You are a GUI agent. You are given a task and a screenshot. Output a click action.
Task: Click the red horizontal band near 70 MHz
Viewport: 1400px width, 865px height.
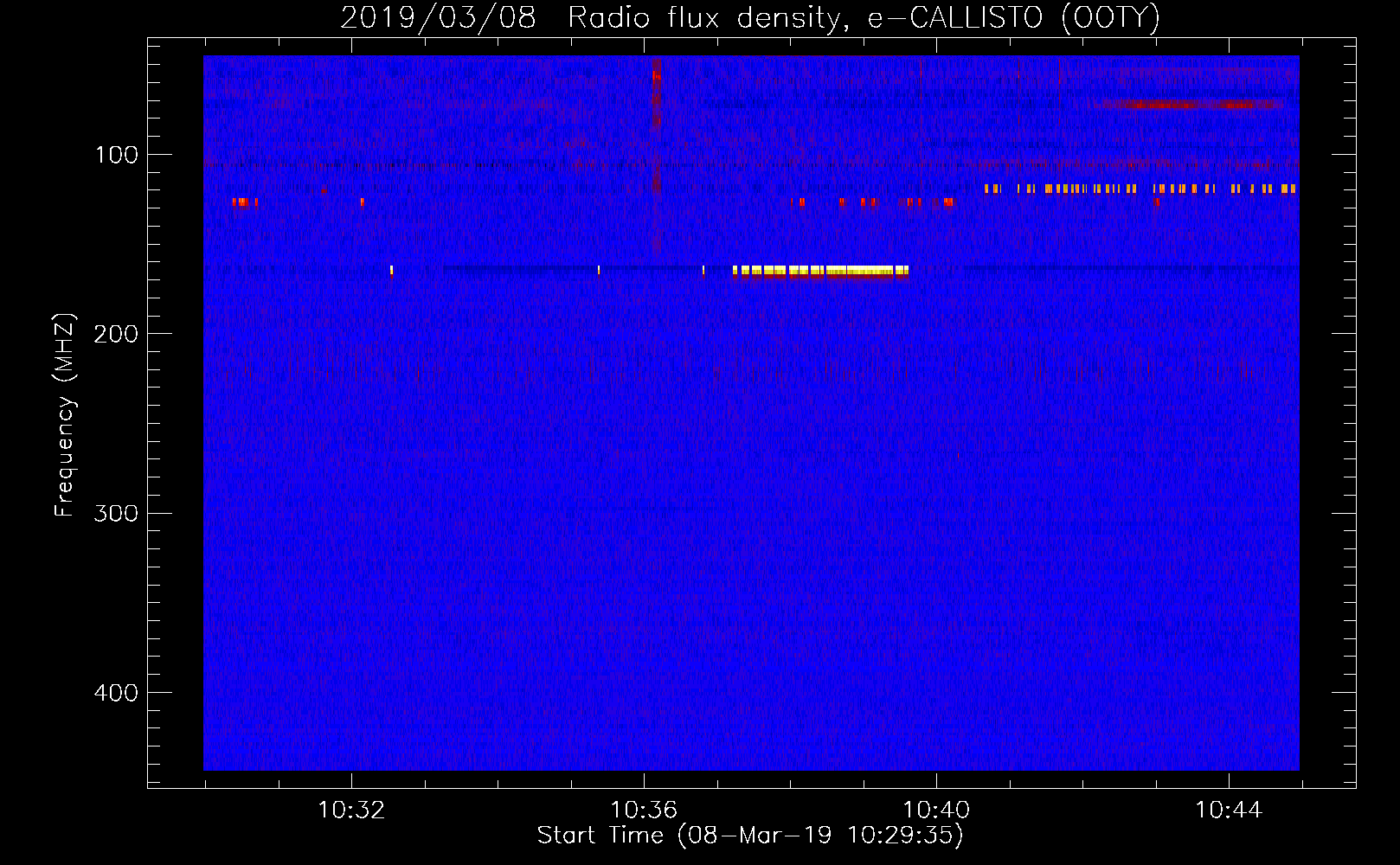click(x=1187, y=105)
